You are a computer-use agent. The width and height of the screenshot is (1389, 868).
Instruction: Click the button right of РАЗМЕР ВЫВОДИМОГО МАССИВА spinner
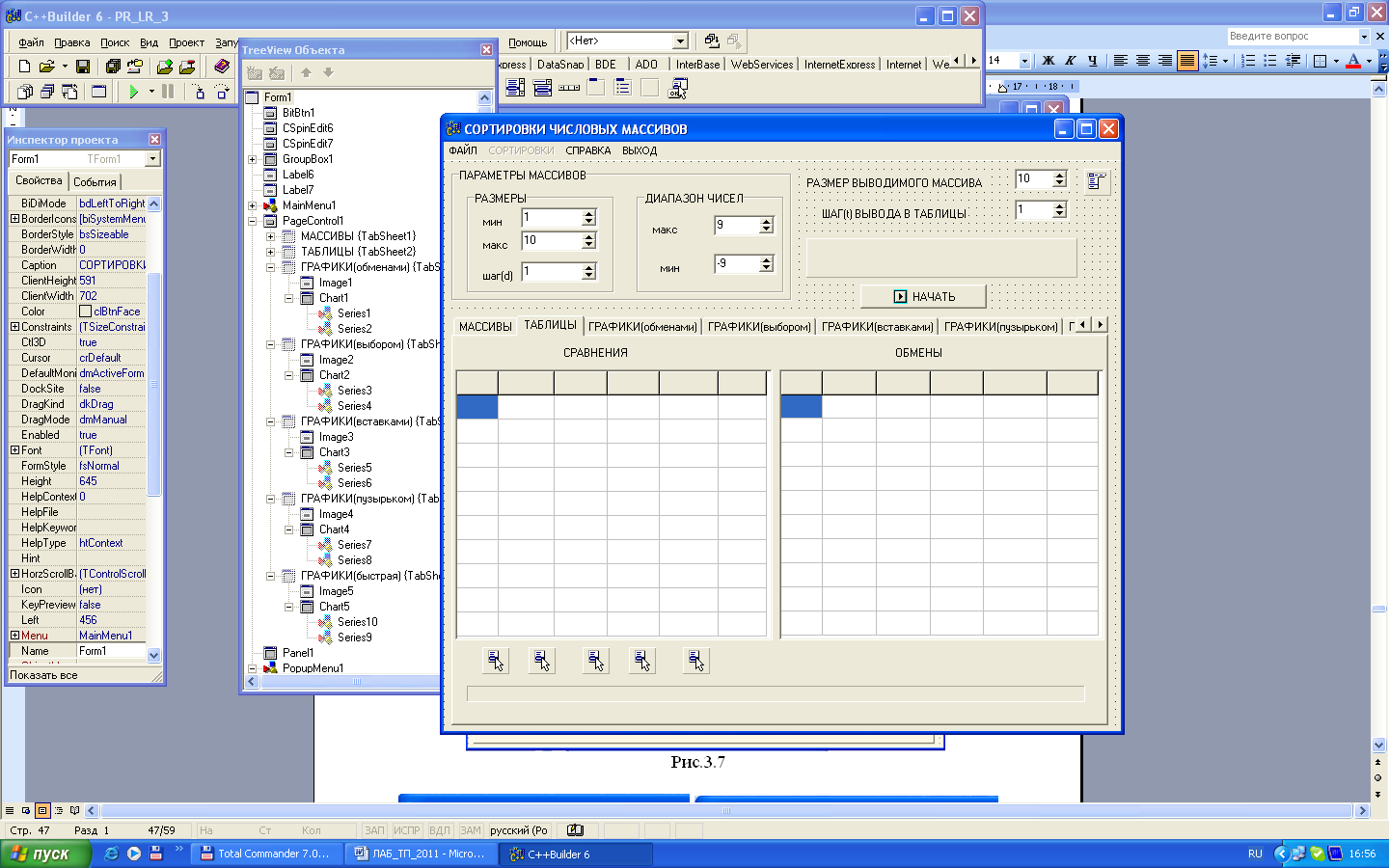[1097, 181]
